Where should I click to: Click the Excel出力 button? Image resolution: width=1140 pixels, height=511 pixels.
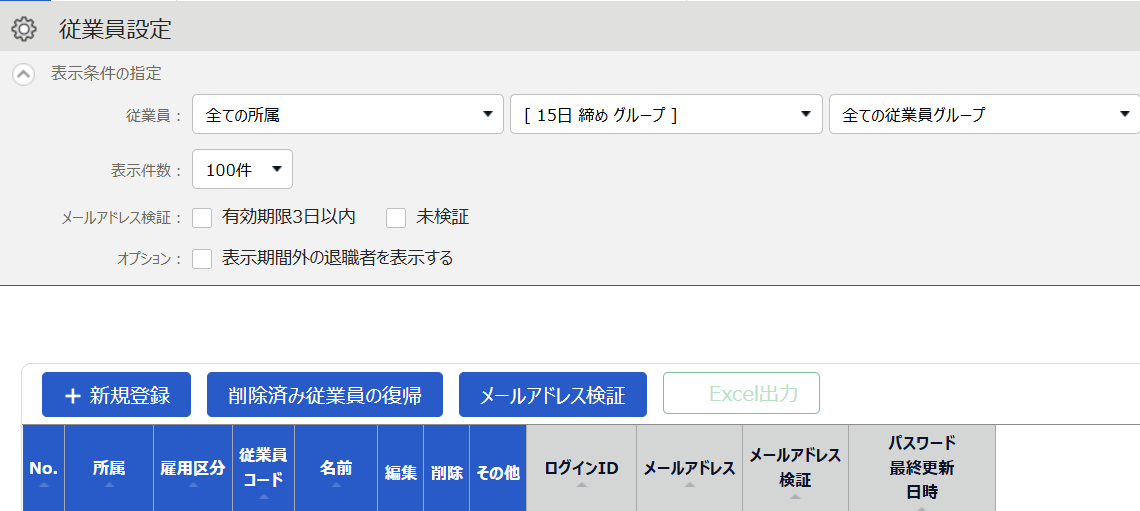[742, 393]
